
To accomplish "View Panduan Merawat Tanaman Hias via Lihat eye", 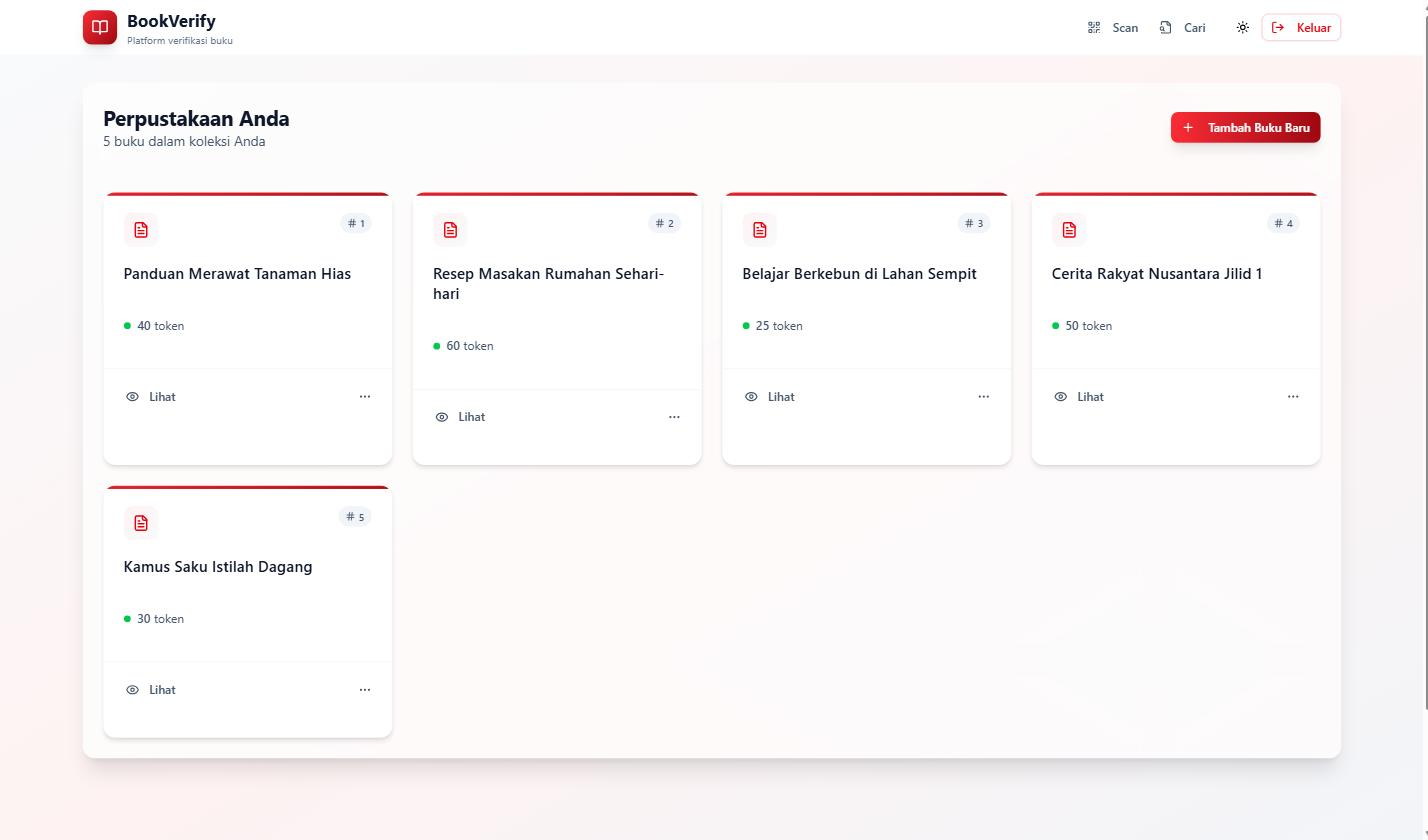I will (x=151, y=397).
